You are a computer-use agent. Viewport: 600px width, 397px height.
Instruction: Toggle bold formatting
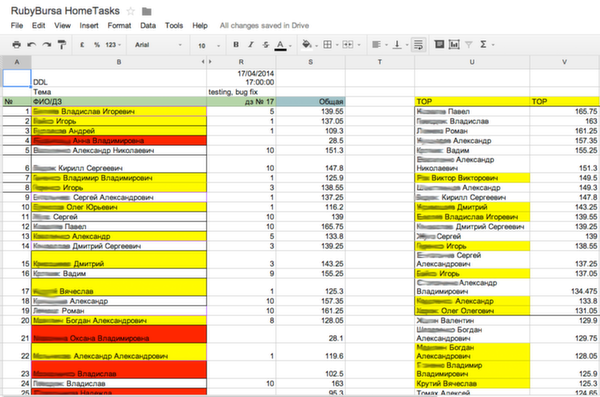pos(236,45)
